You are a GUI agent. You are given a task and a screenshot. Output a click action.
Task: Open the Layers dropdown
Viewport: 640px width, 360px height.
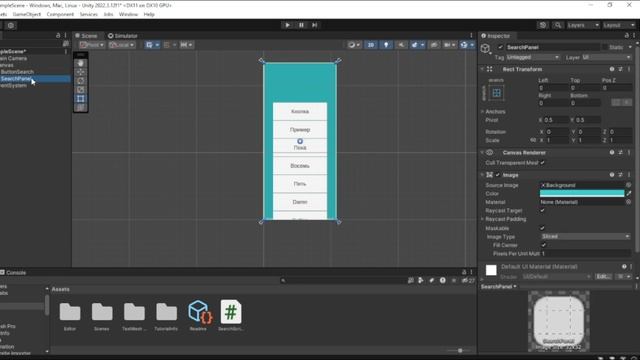[583, 25]
